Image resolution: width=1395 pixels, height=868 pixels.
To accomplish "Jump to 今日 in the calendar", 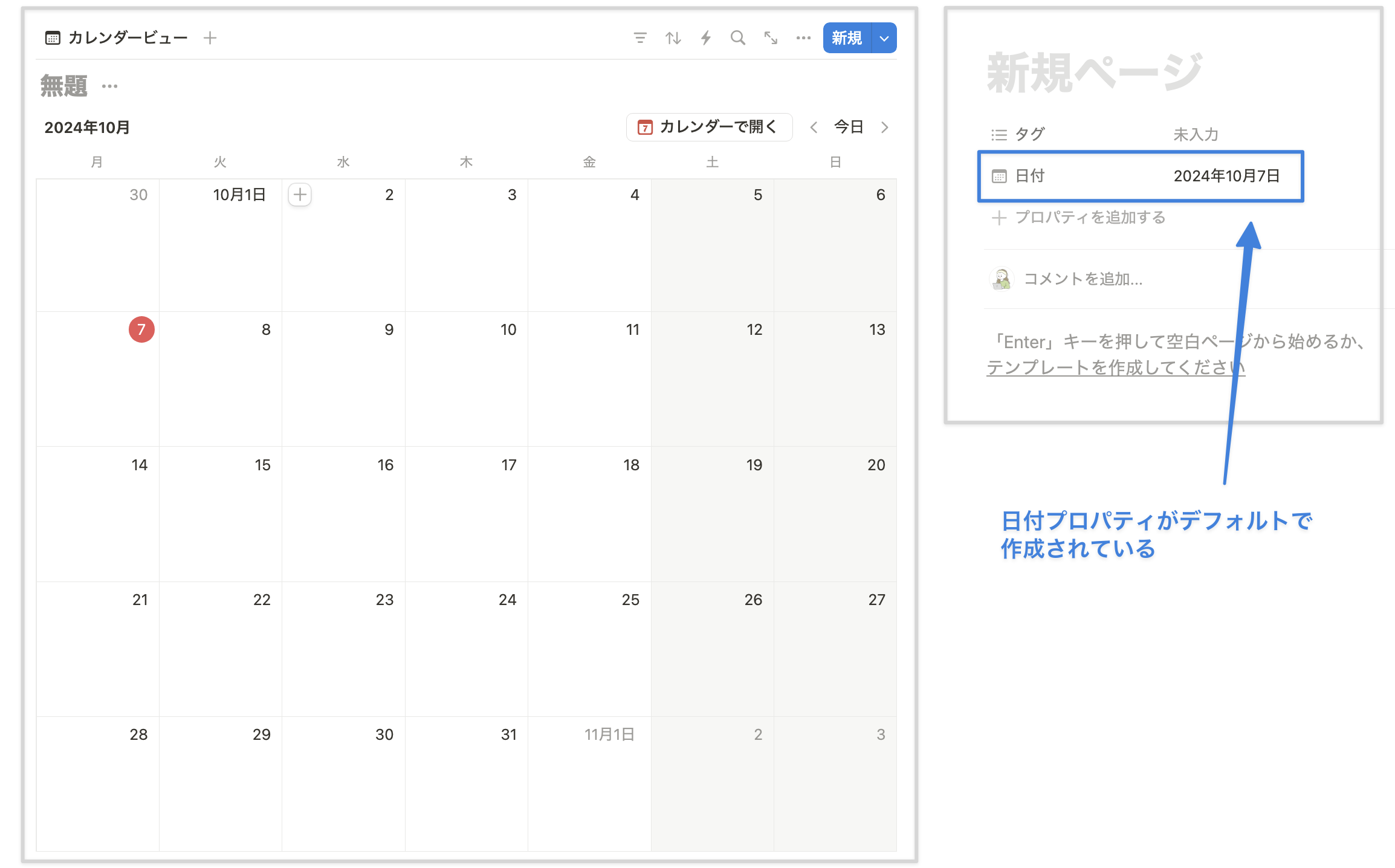I will point(849,127).
